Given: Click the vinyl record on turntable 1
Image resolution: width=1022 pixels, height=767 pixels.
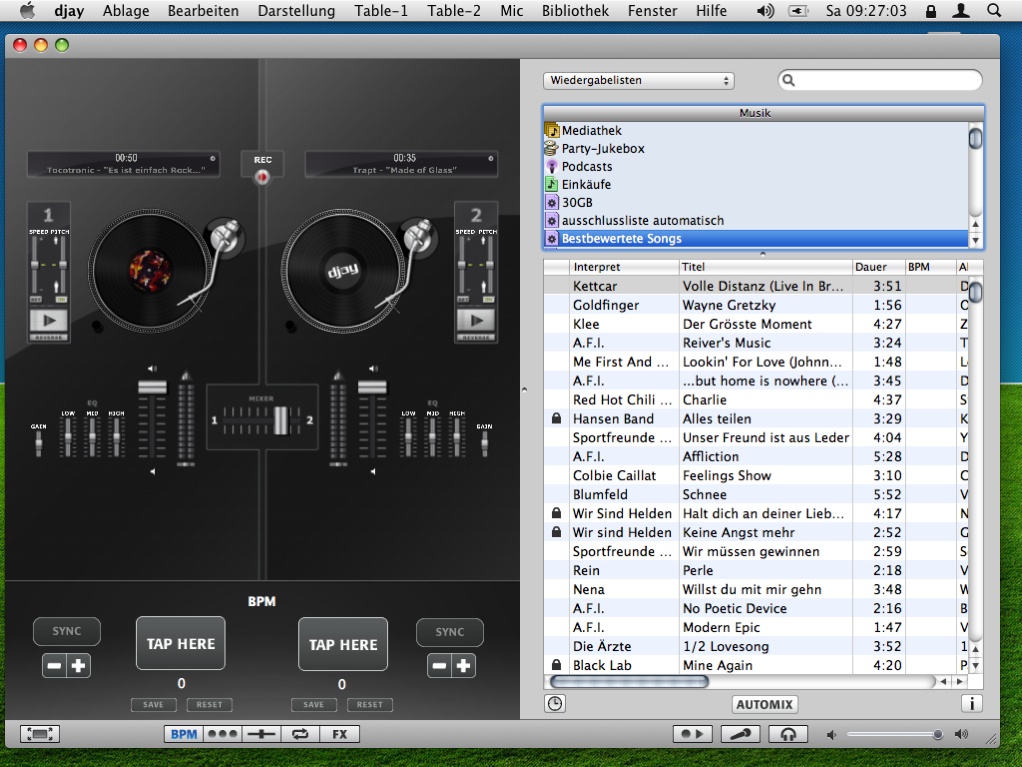Looking at the screenshot, I should (x=151, y=270).
